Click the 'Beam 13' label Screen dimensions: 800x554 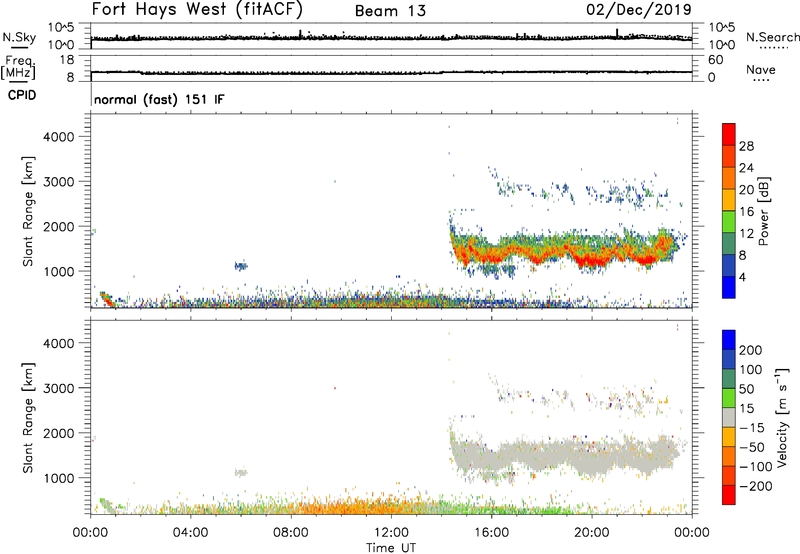390,11
